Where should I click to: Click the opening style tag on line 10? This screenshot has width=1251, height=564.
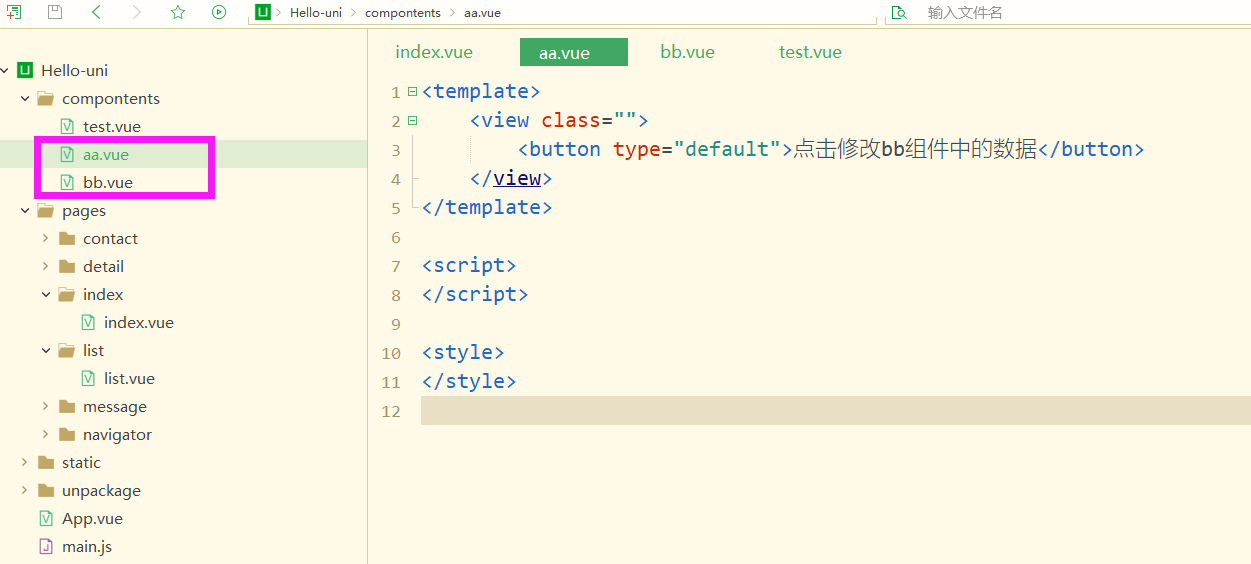463,352
